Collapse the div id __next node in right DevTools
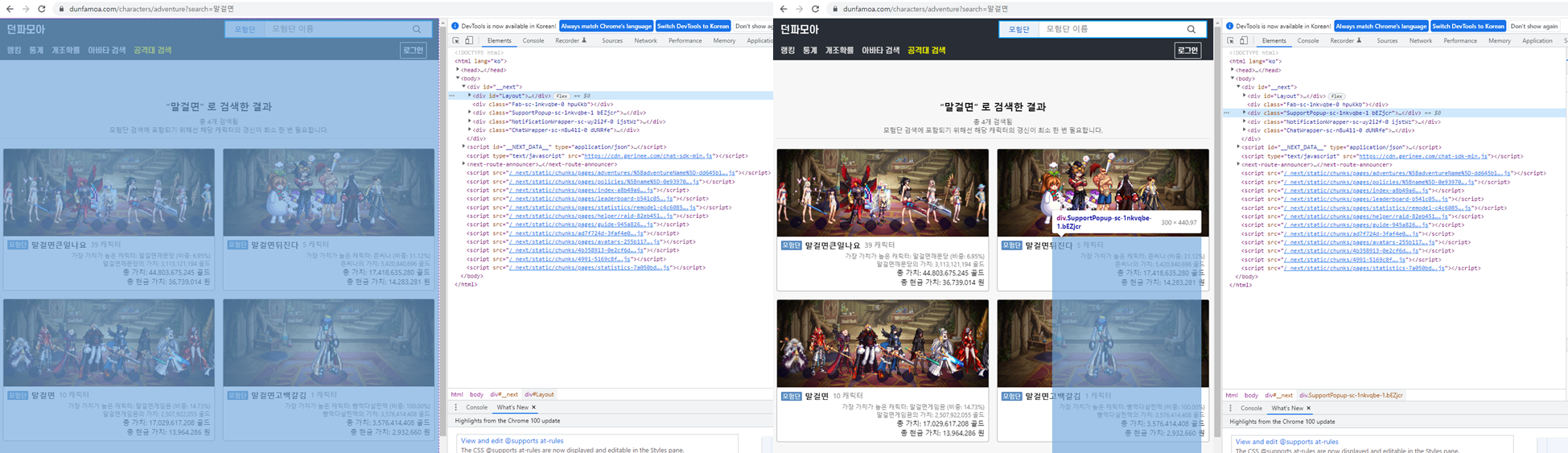This screenshot has height=453, width=1568. (1239, 87)
